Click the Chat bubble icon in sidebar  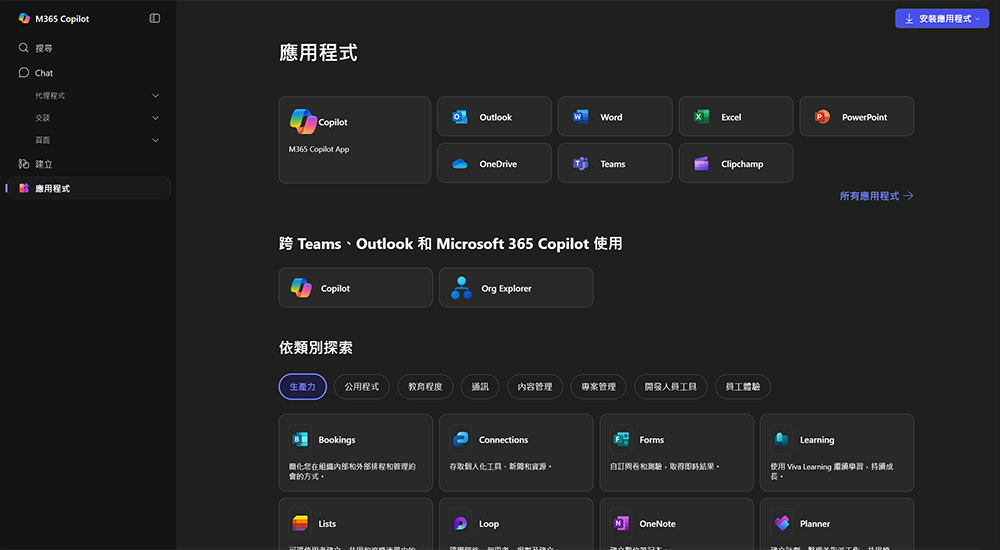[24, 73]
